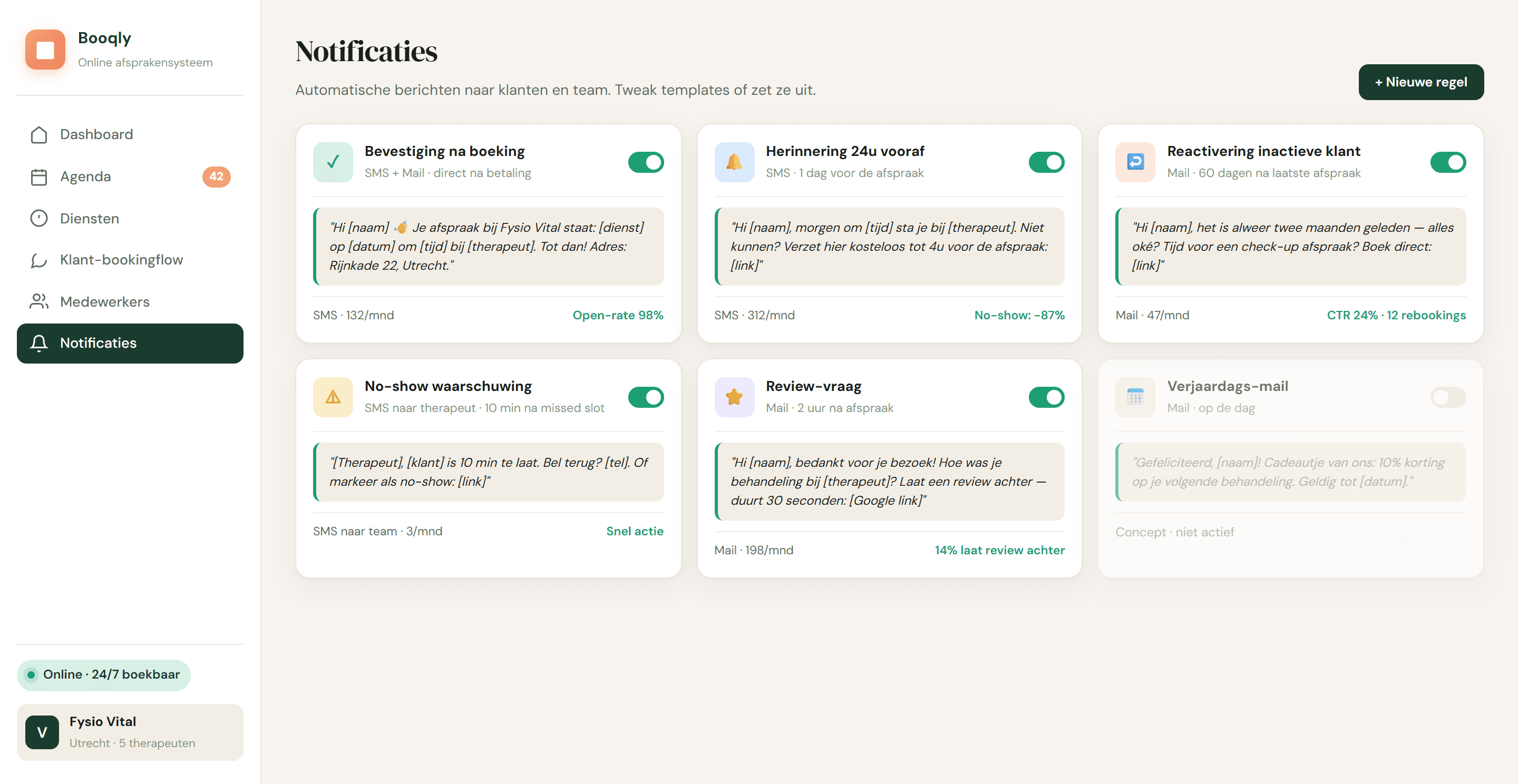Click the No-show waarschuwing title
Screen dimensions: 1518x784
448,386
